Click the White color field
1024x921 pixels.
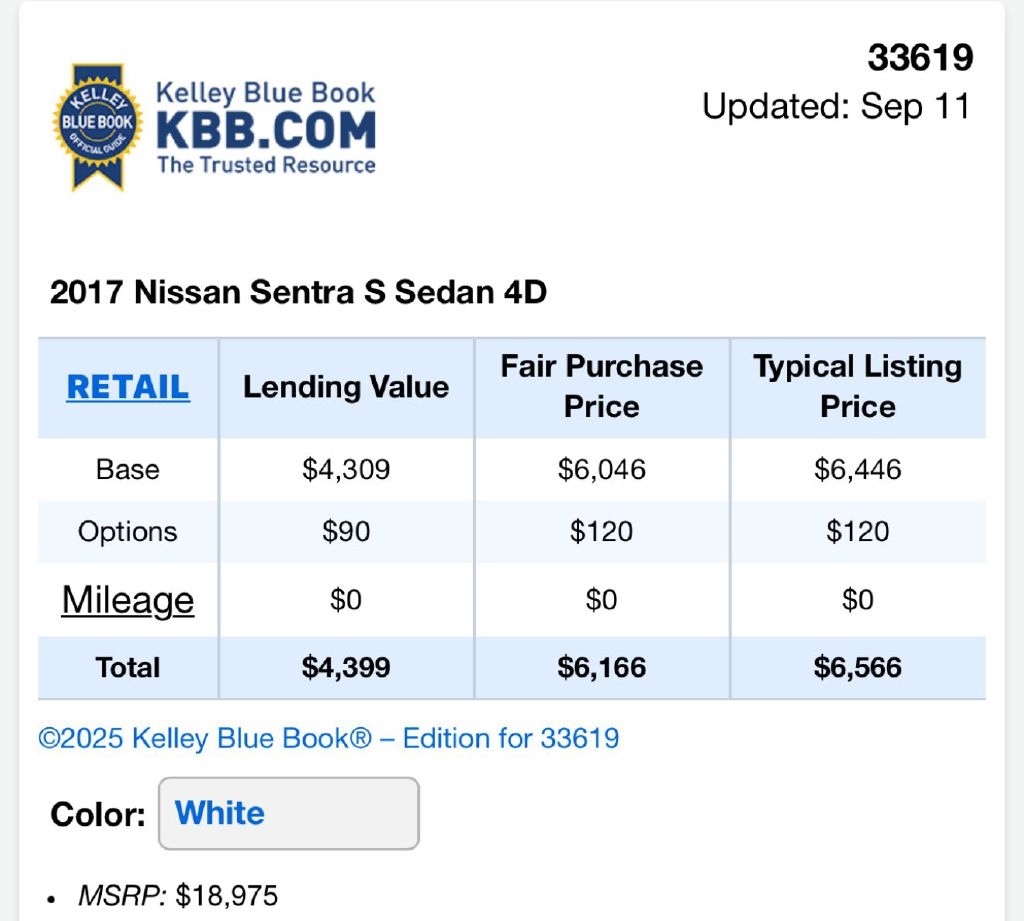[x=288, y=813]
